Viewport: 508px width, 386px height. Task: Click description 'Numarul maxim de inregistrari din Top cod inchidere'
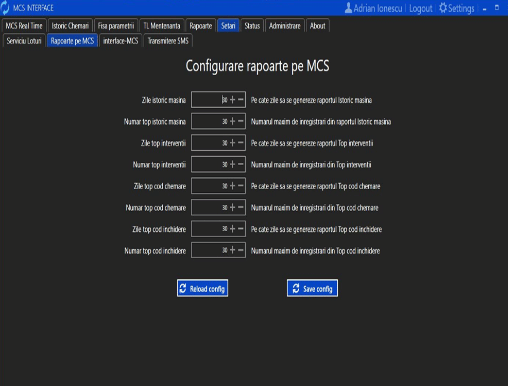315,251
